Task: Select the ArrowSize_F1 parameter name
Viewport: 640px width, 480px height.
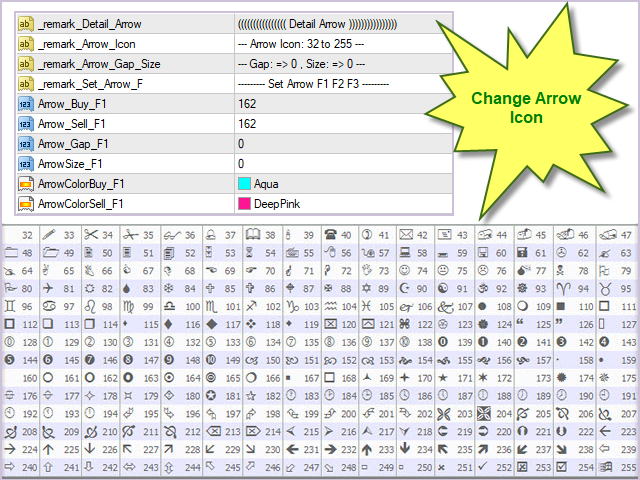Action: coord(70,163)
